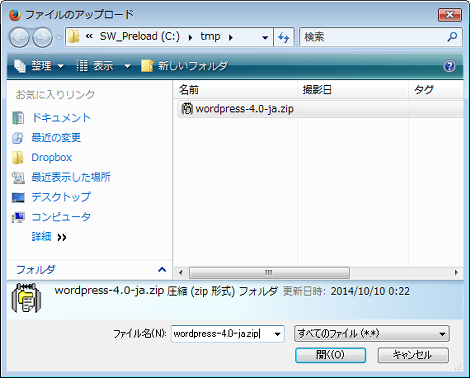Open コンピュータ favorite link

tap(61, 217)
